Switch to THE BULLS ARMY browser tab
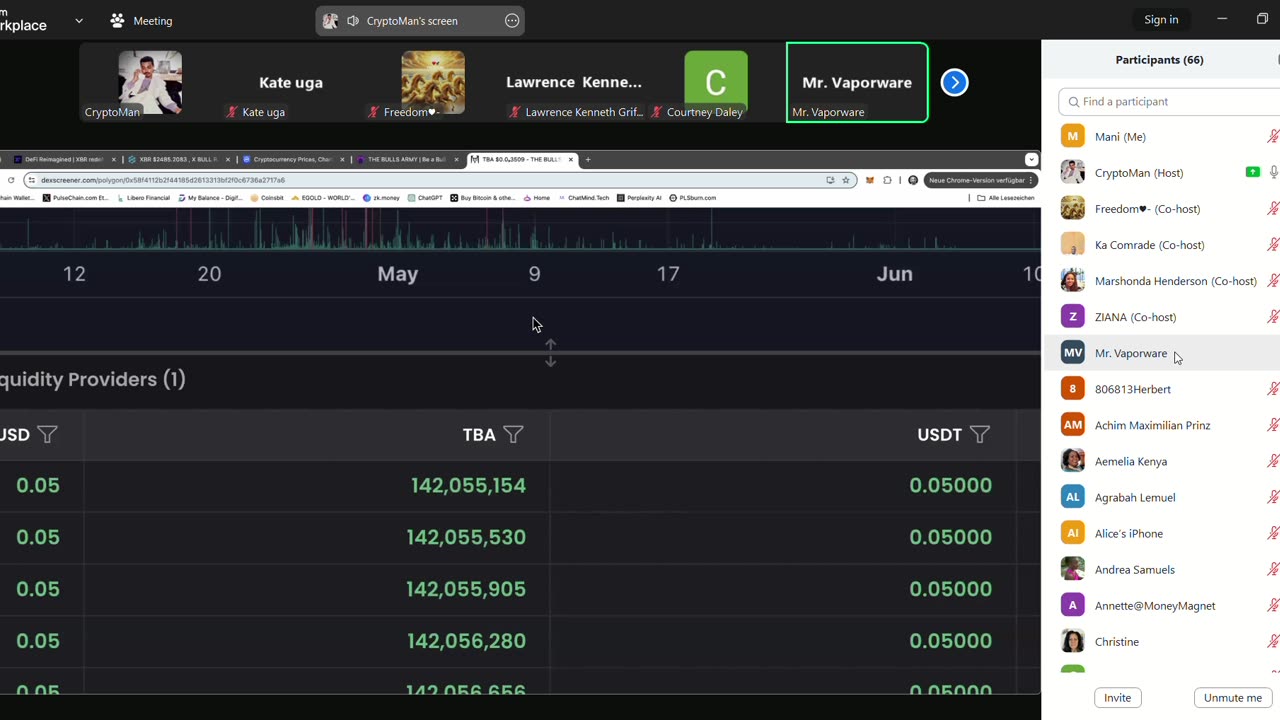Screen dimensions: 1280x720 point(407,159)
